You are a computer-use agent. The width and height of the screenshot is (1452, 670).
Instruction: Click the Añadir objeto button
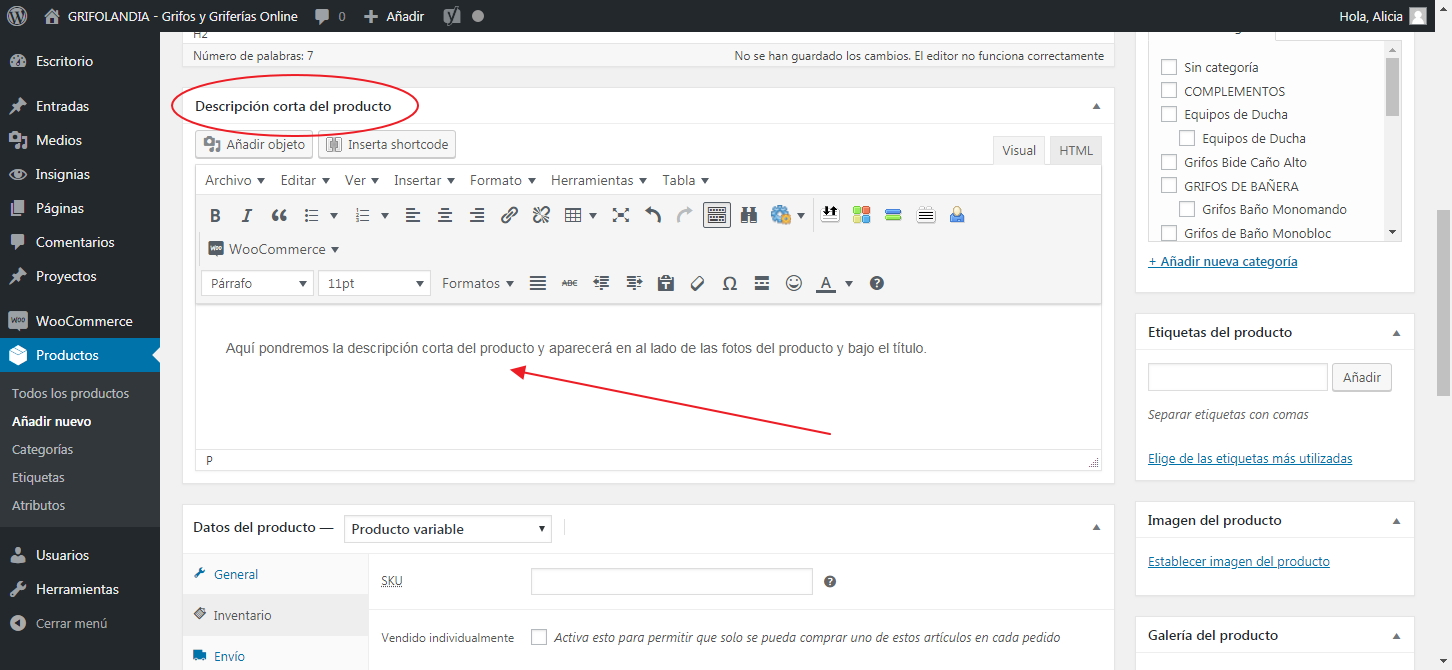(x=254, y=144)
